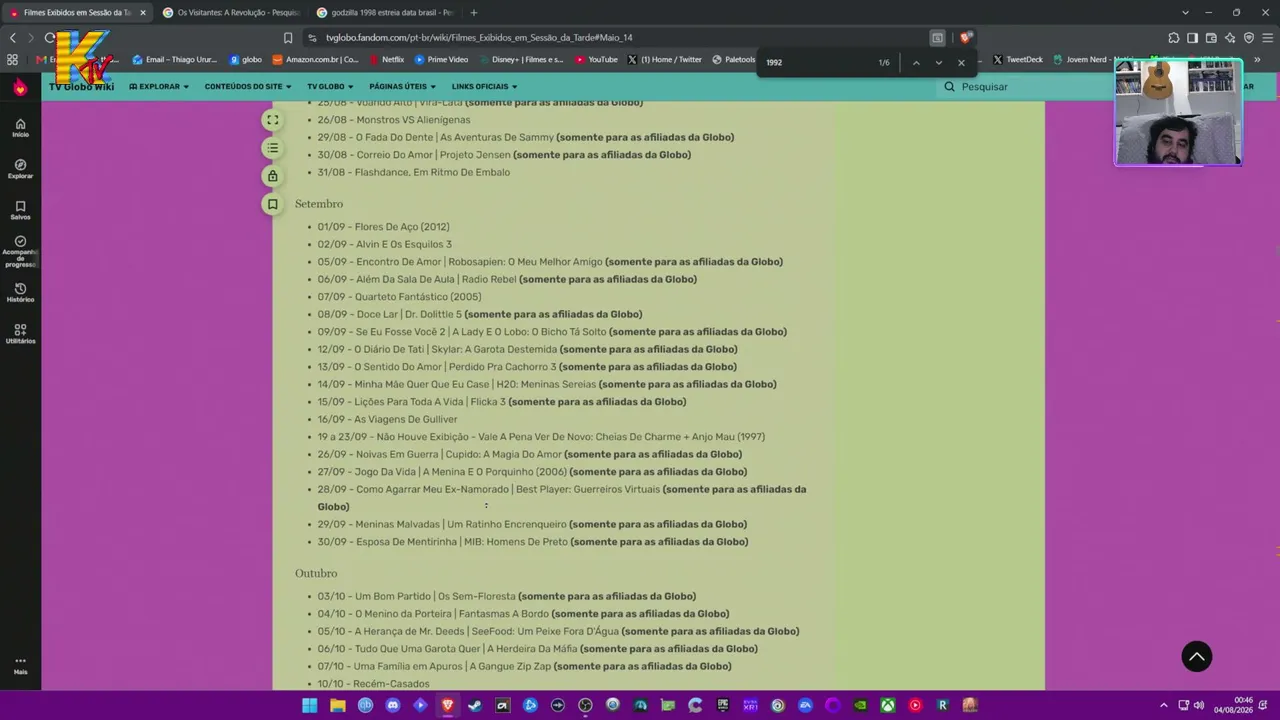1280x720 pixels.
Task: Expand the CONTEÚDOS DO SITE dropdown
Action: point(249,87)
